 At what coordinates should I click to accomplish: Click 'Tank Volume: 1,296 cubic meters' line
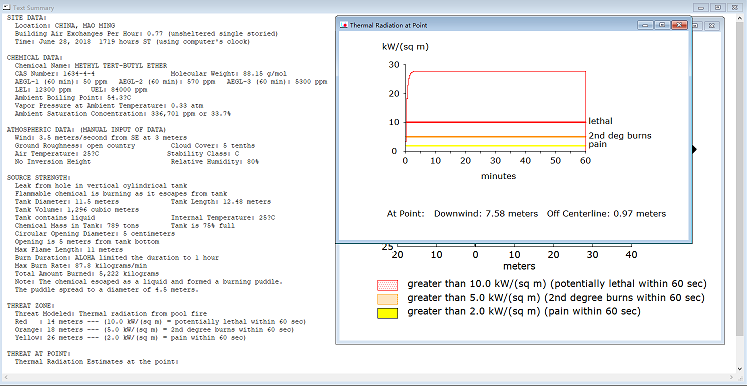[77, 210]
